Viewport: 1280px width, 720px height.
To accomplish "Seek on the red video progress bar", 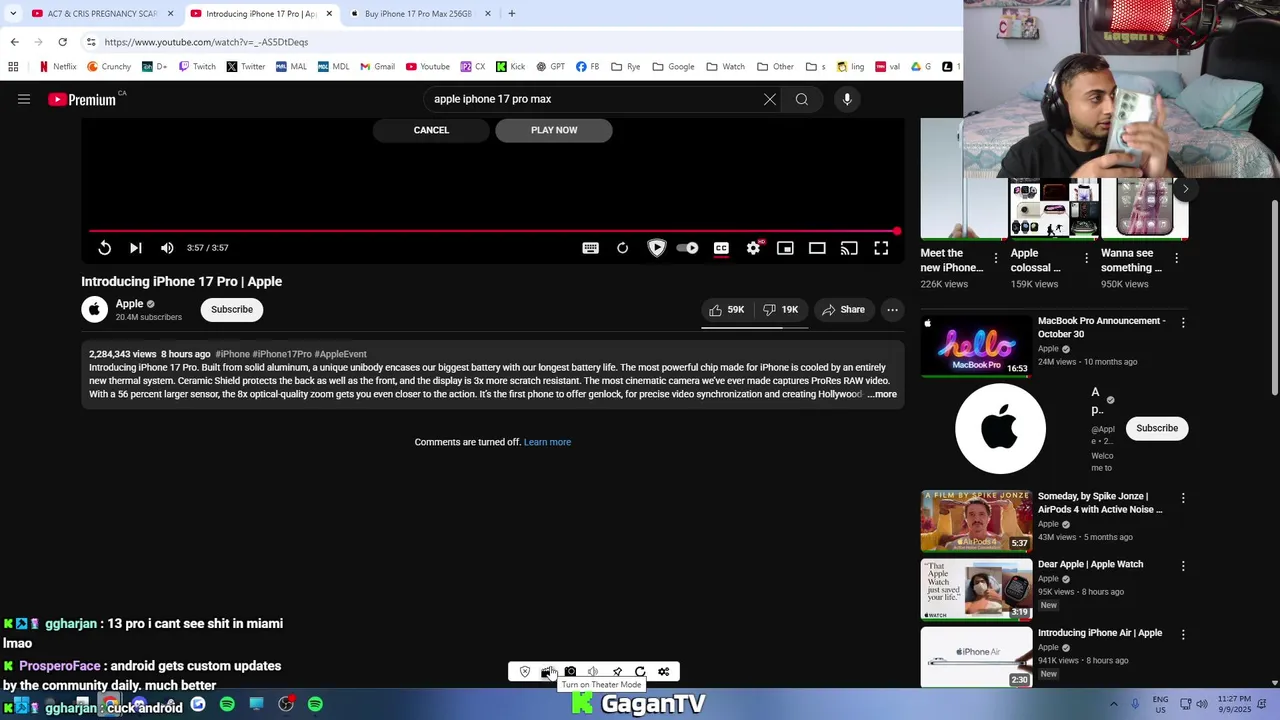I will pyautogui.click(x=492, y=231).
